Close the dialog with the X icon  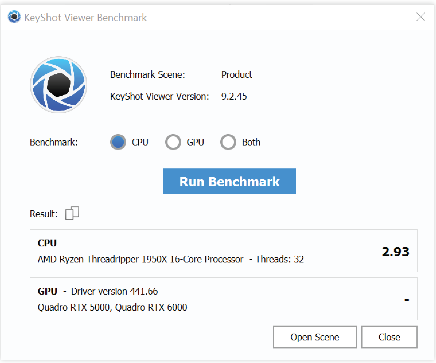[x=420, y=17]
